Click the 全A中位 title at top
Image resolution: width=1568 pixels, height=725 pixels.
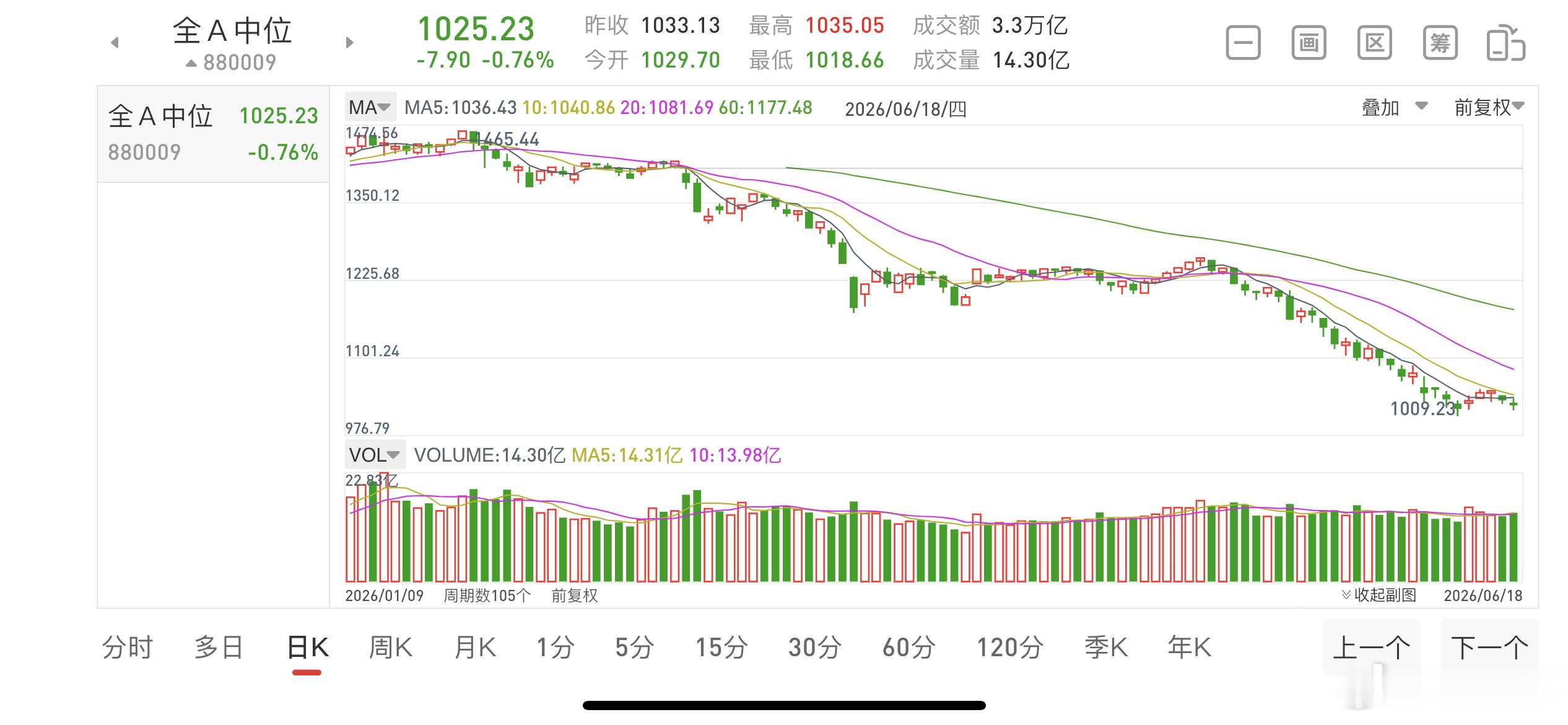(x=232, y=30)
